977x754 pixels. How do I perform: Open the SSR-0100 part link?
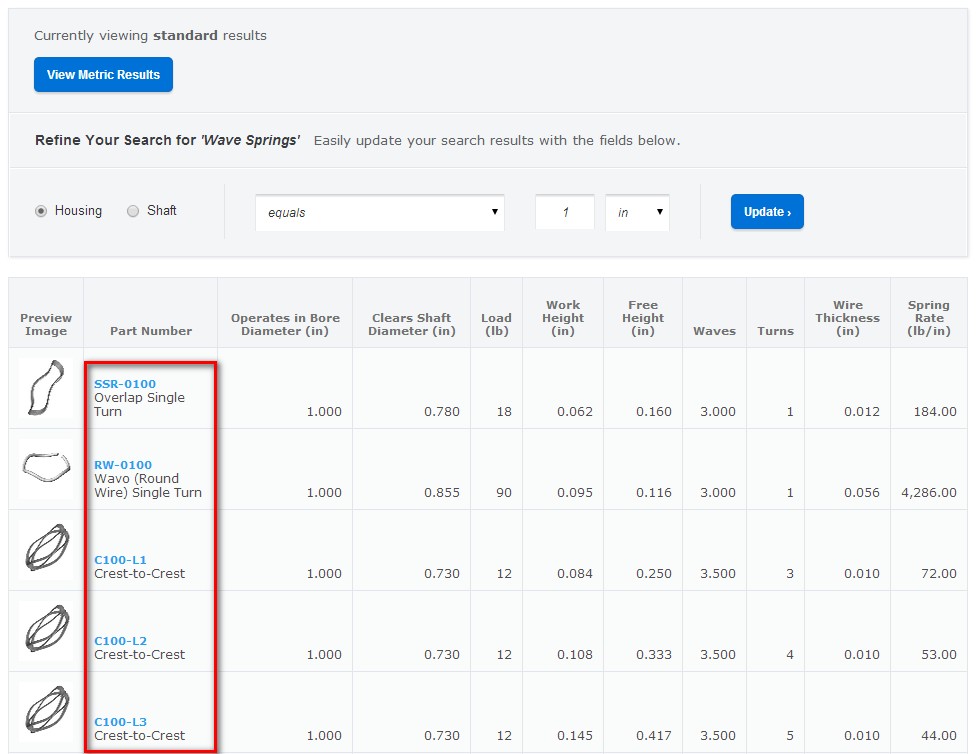pyautogui.click(x=125, y=384)
